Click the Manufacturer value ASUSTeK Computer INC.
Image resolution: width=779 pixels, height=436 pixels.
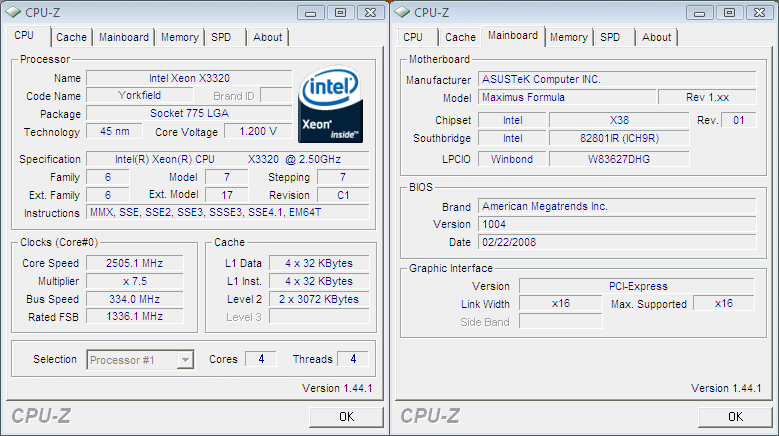point(617,79)
